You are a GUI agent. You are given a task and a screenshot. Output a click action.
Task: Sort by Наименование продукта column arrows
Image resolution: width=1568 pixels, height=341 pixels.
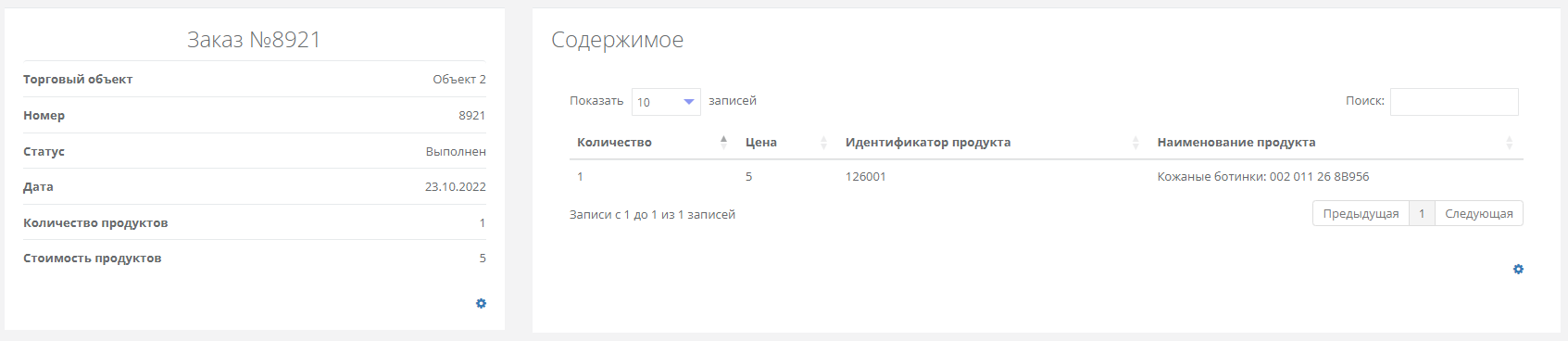(x=1509, y=143)
